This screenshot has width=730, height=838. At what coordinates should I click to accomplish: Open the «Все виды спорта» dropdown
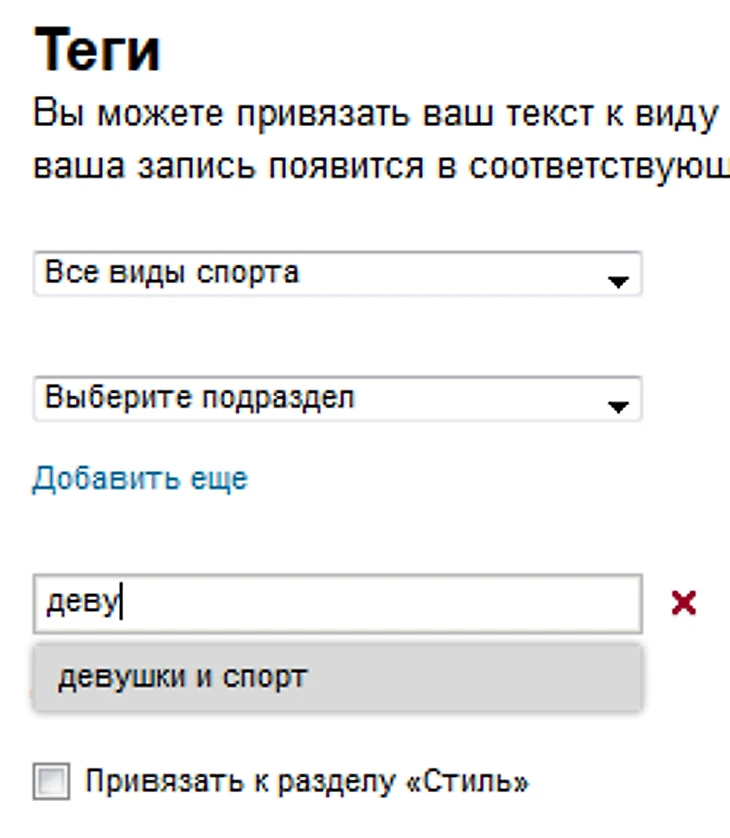click(x=337, y=273)
